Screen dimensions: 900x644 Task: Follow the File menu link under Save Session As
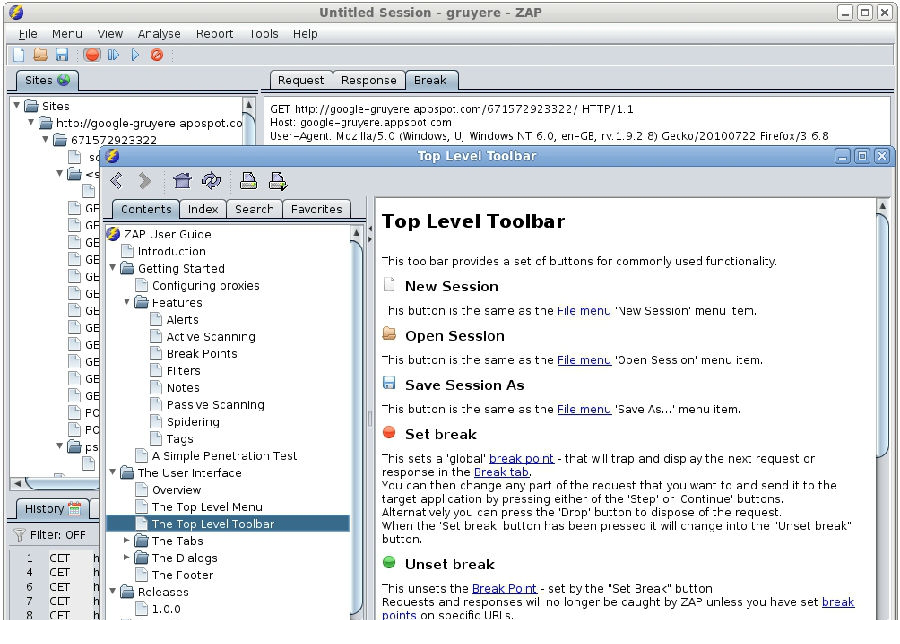pos(583,409)
